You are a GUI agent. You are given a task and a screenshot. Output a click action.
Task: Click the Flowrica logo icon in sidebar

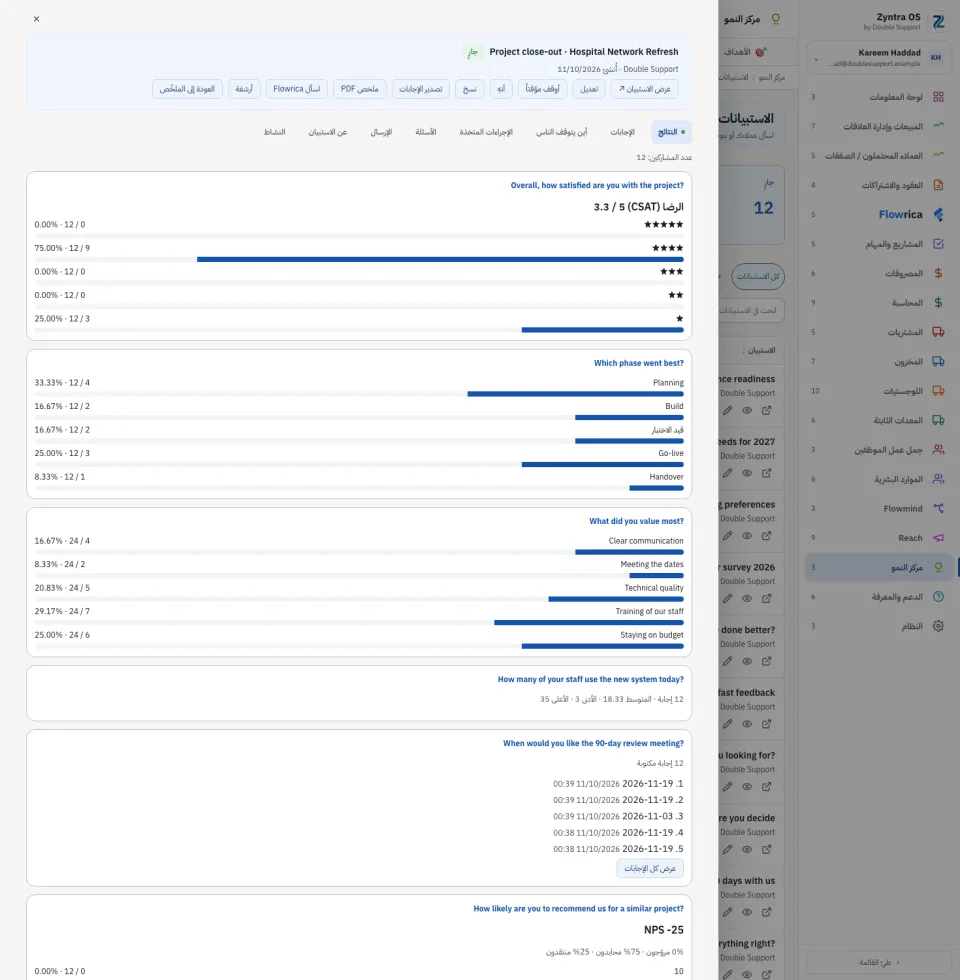(x=938, y=214)
